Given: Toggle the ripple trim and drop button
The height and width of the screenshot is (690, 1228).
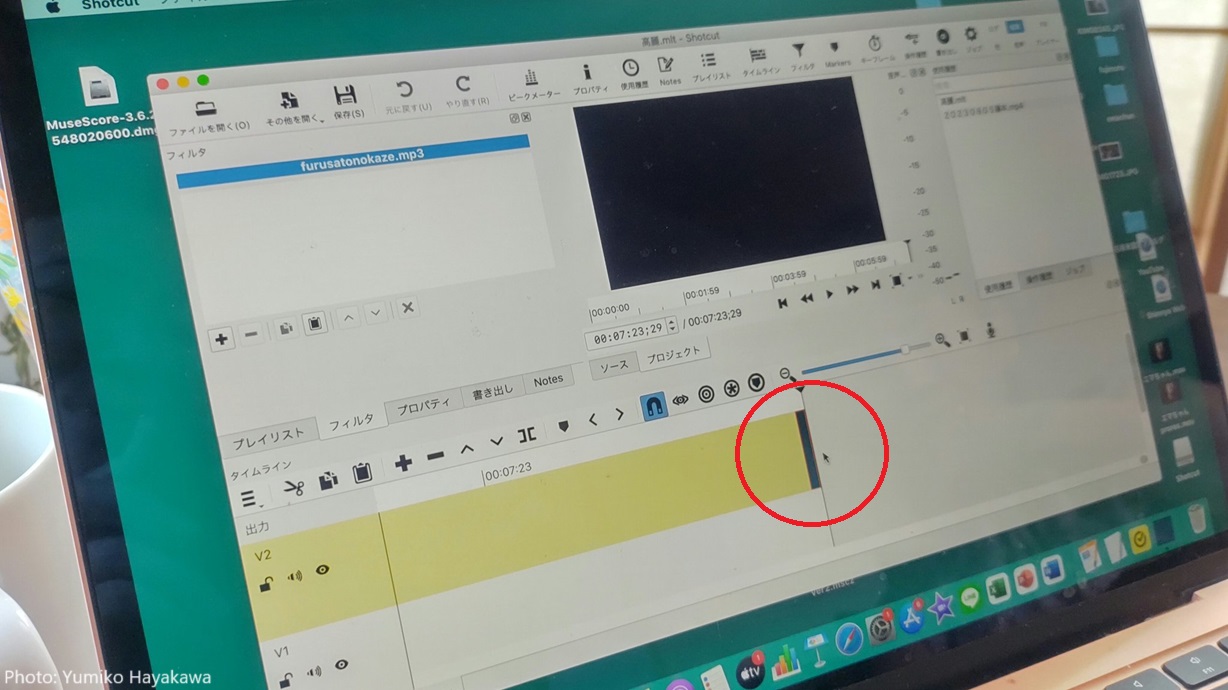Looking at the screenshot, I should [x=706, y=394].
